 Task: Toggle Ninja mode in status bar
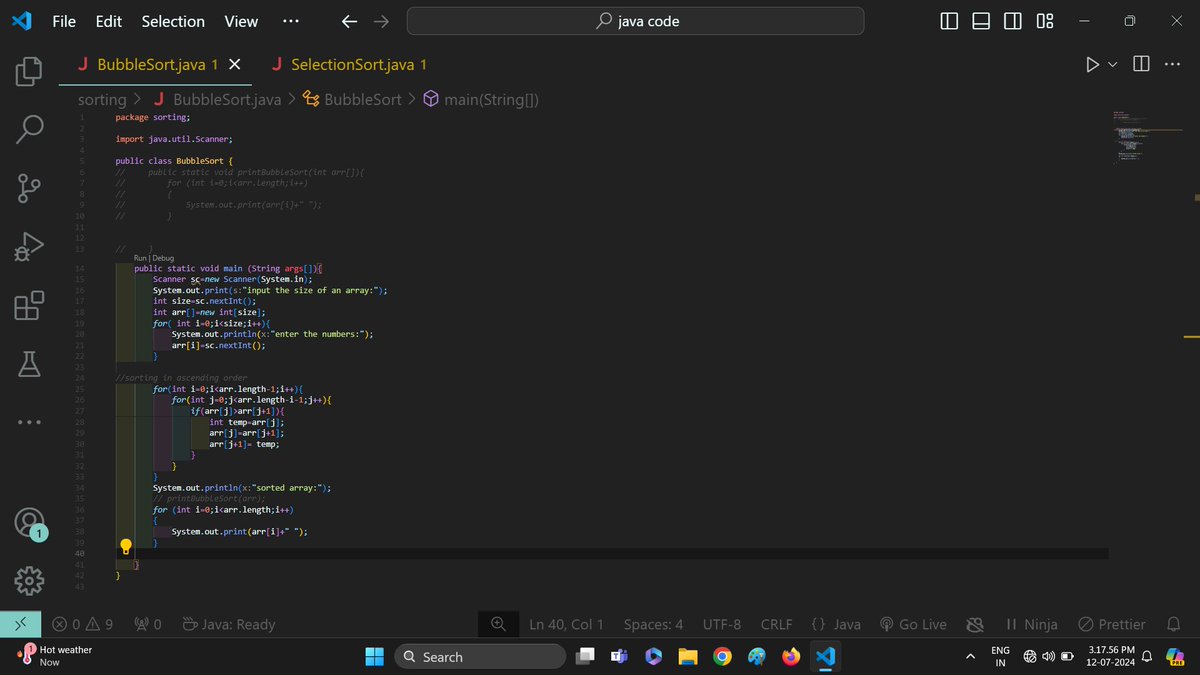pos(1031,624)
